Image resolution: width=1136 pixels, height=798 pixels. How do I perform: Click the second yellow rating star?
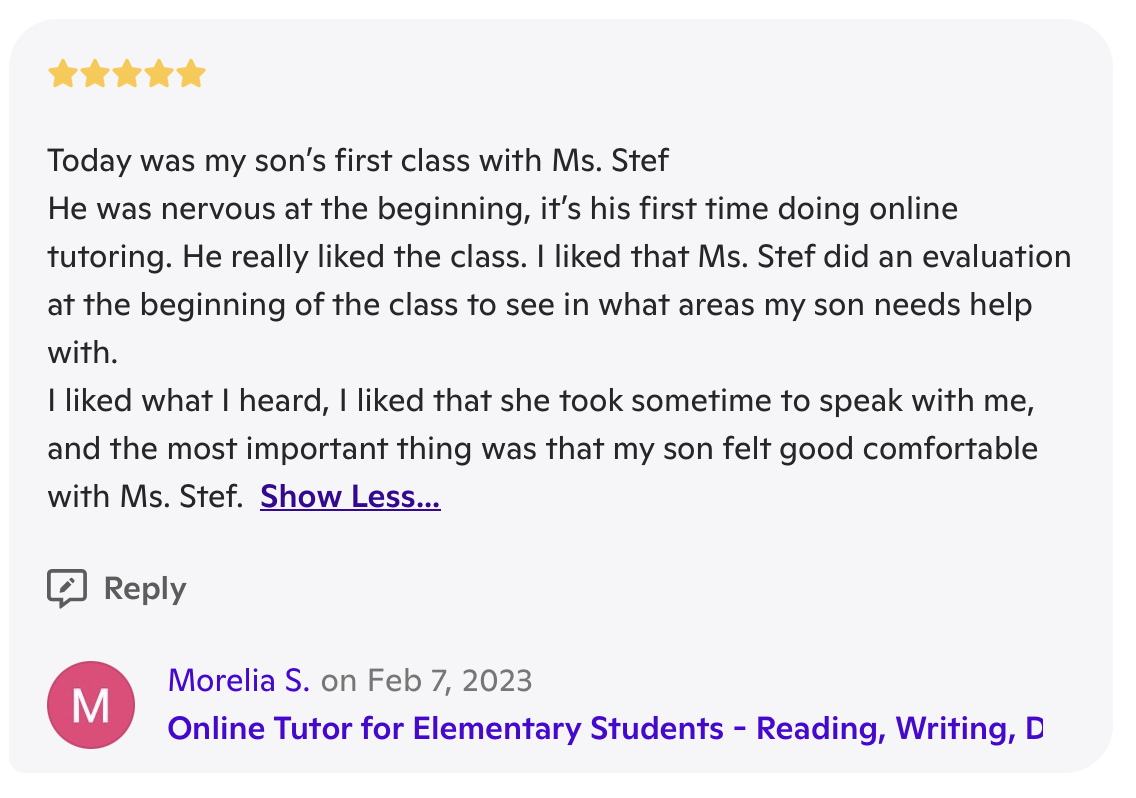(x=95, y=73)
